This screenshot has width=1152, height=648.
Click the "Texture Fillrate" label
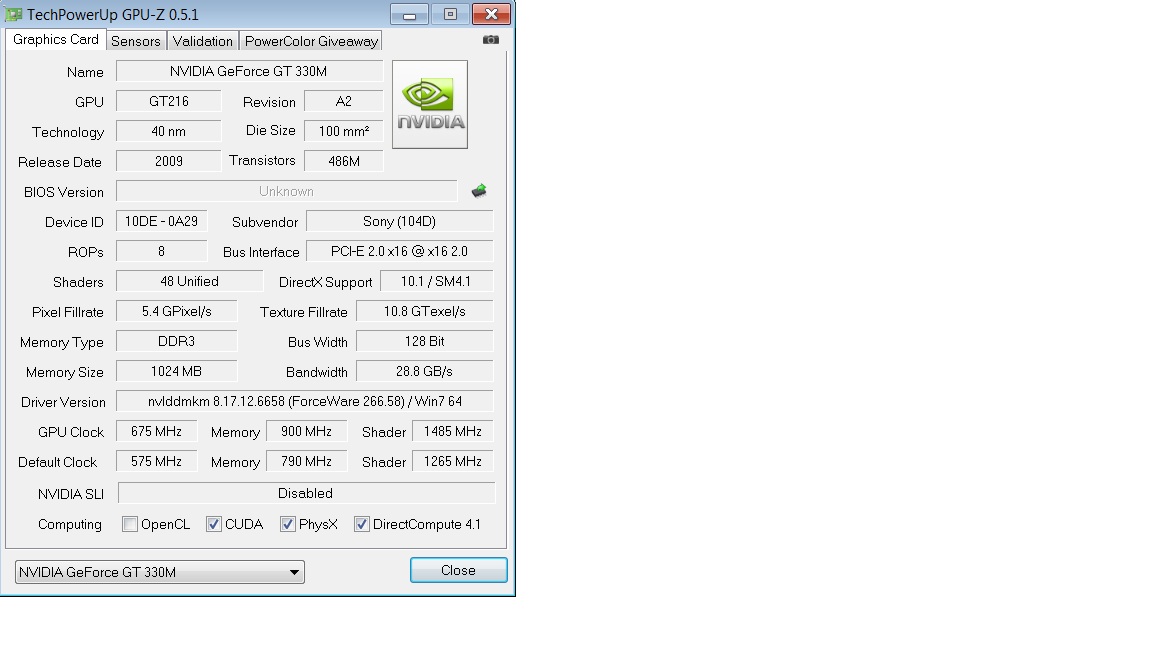(x=303, y=312)
